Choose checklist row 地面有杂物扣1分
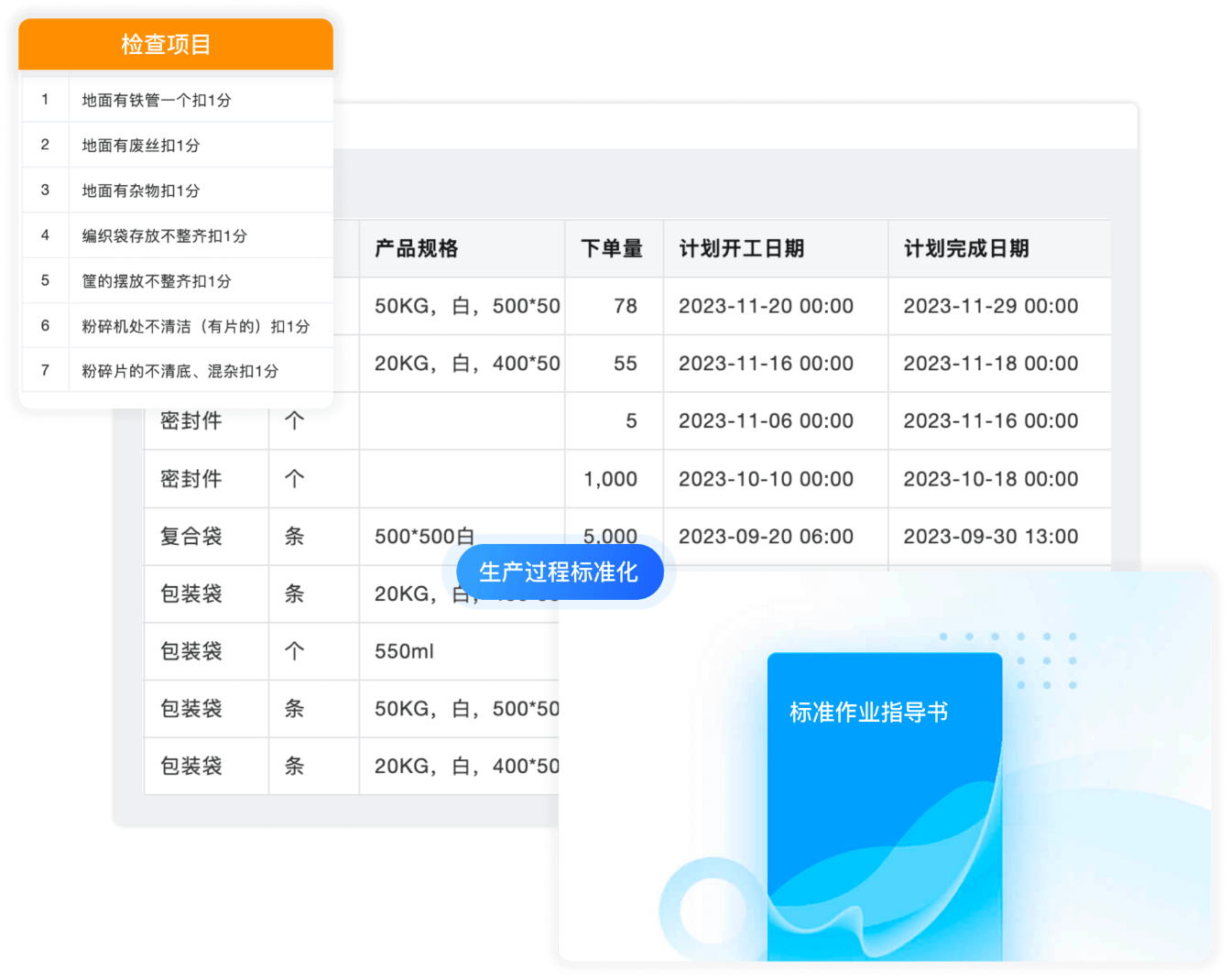This screenshot has height=980, width=1230. point(140,191)
